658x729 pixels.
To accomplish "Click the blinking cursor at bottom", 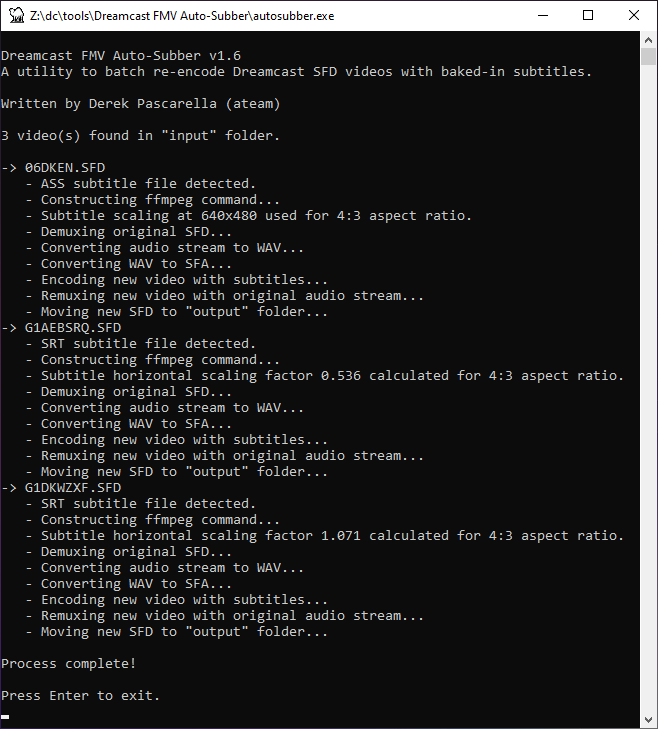I will pos(5,717).
